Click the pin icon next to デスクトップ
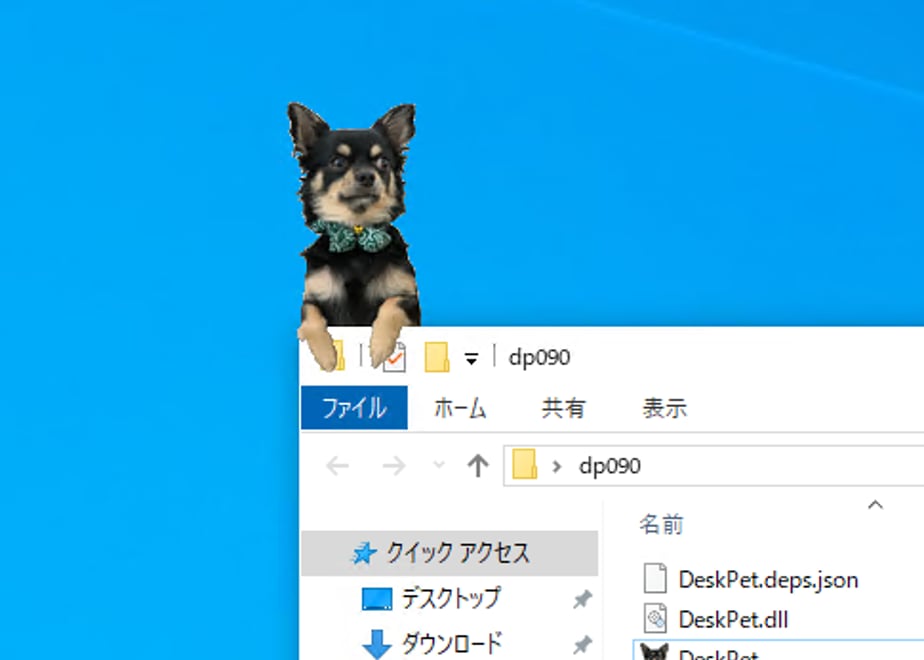The width and height of the screenshot is (924, 660). point(582,599)
